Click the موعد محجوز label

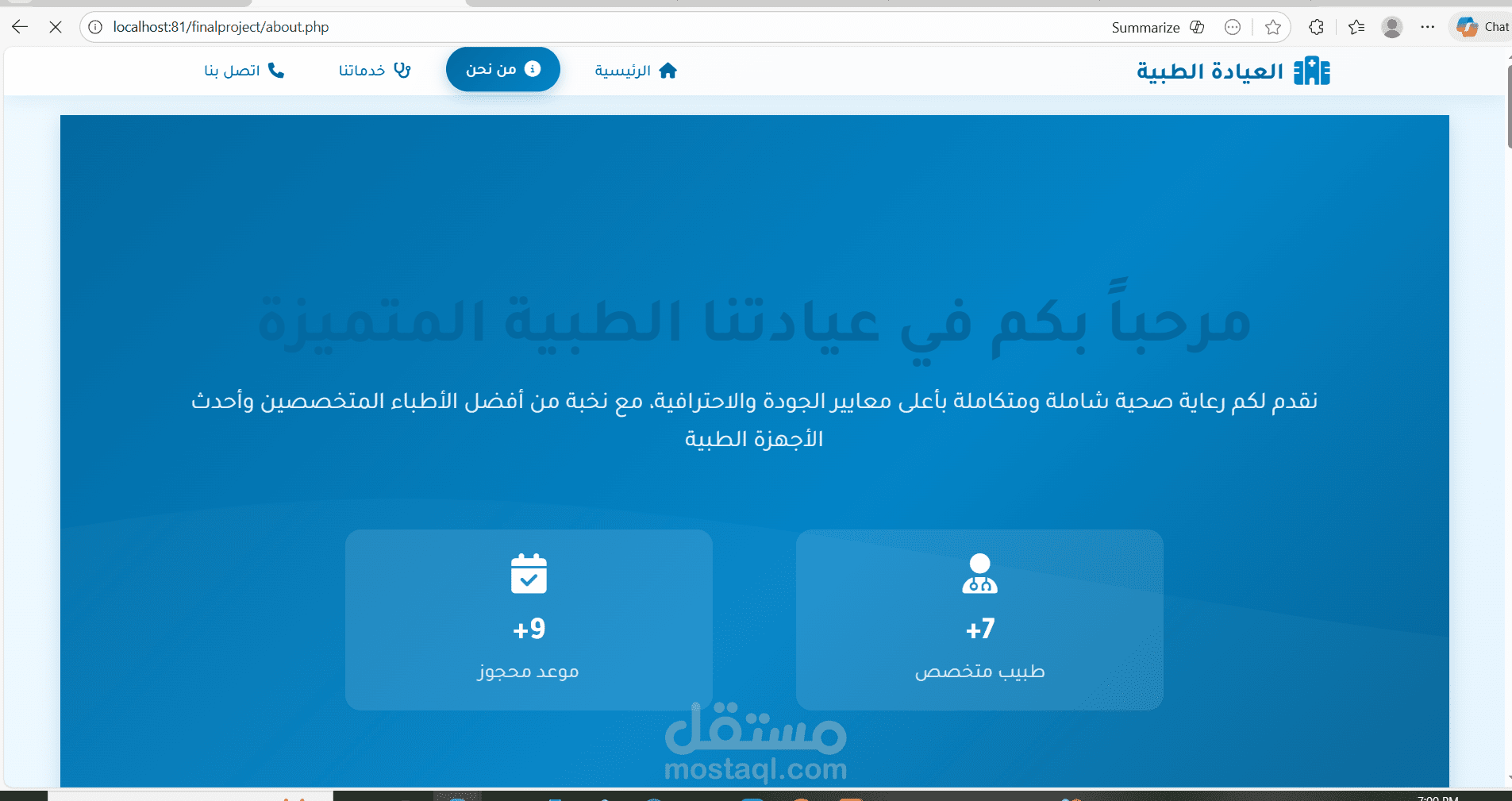click(x=529, y=672)
